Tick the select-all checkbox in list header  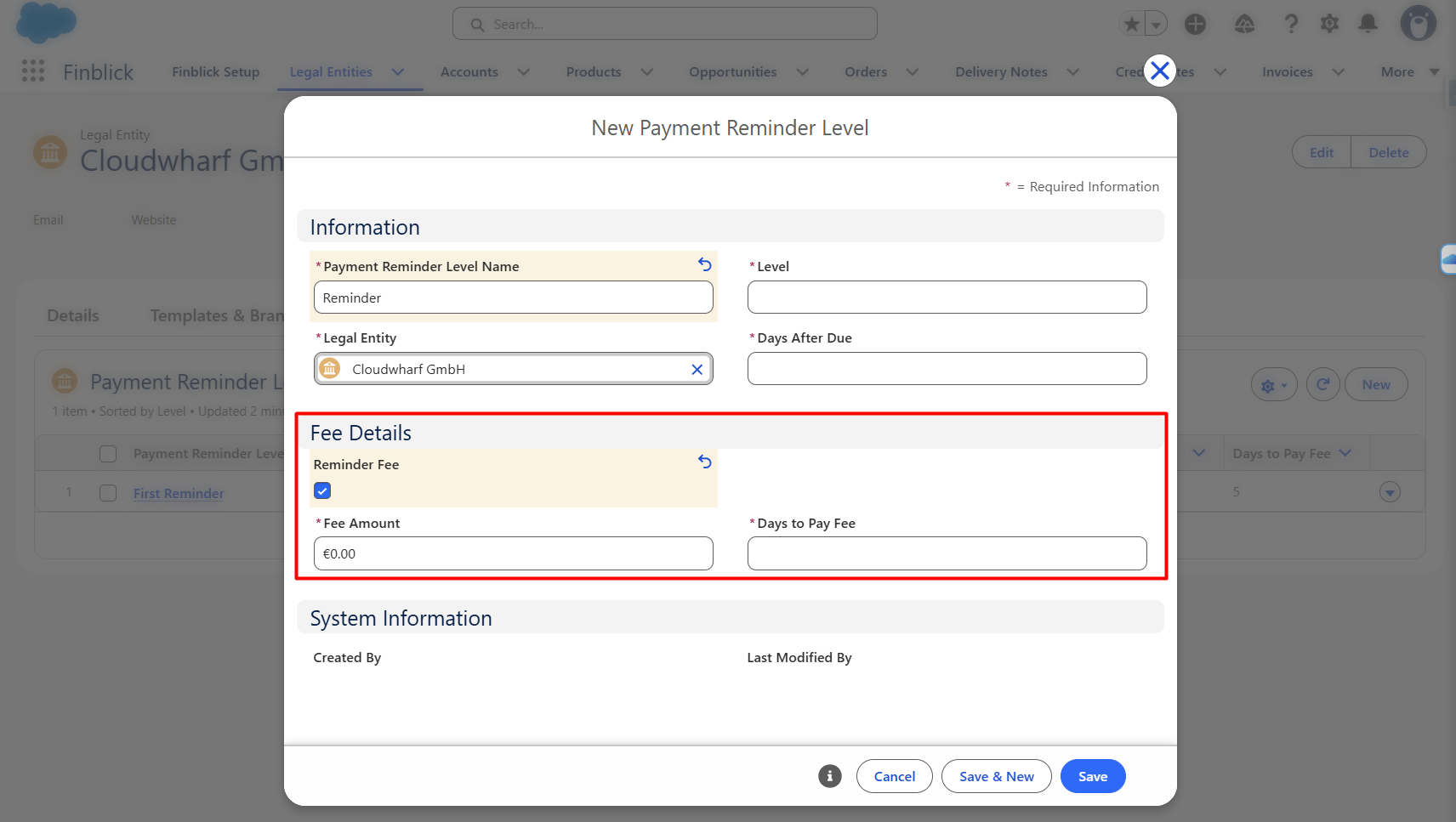[x=108, y=454]
